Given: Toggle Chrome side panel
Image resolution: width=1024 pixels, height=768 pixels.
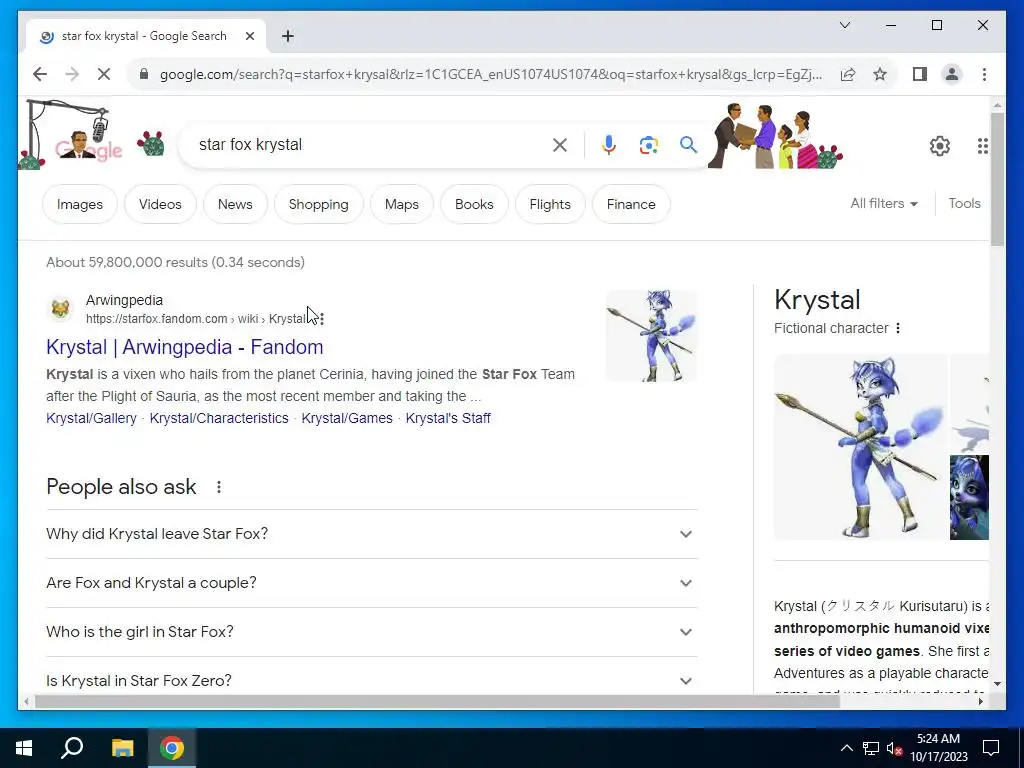Looking at the screenshot, I should 920,74.
